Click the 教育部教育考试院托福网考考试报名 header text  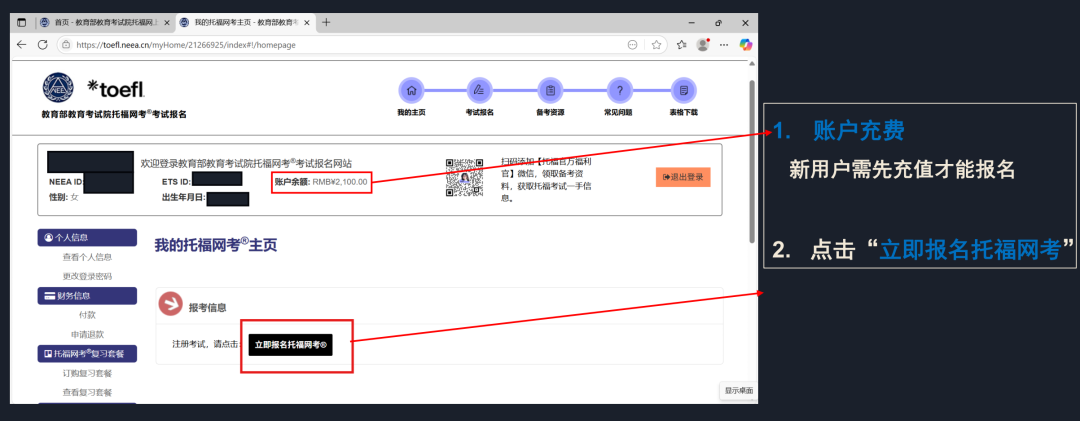pos(114,114)
